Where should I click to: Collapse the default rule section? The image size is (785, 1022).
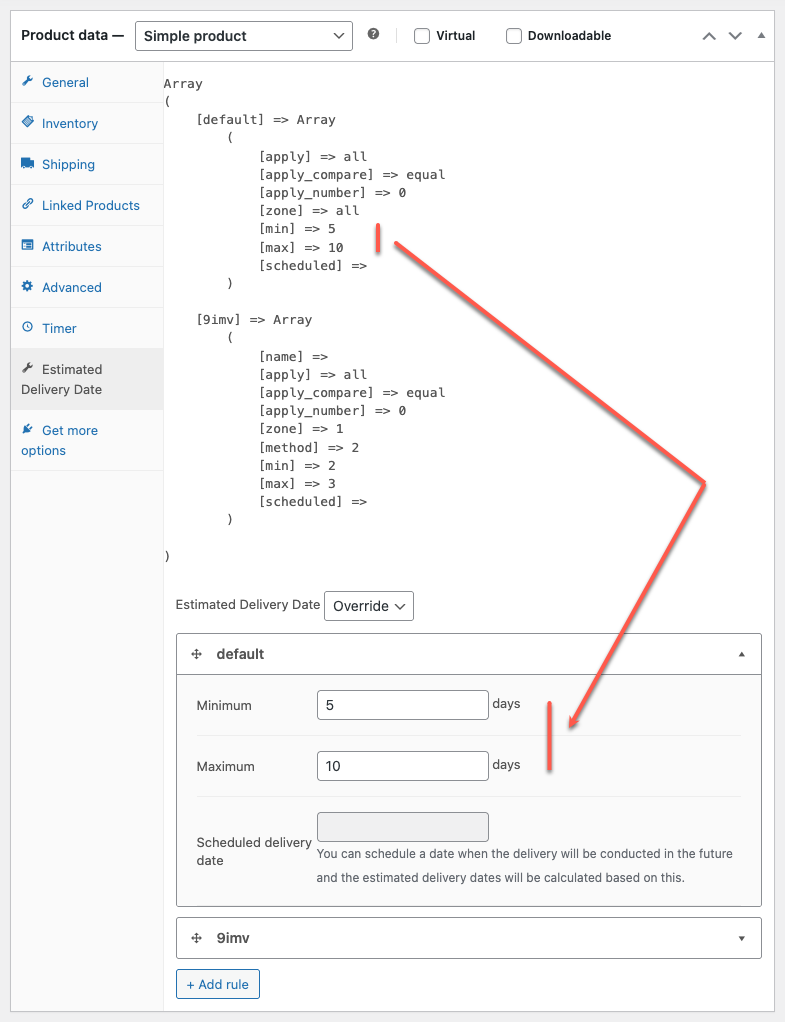(741, 654)
